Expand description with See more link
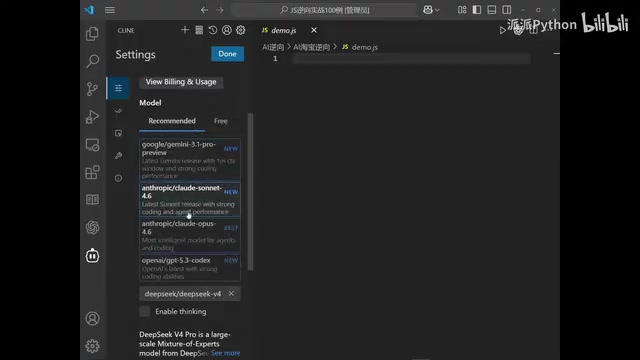 point(225,353)
